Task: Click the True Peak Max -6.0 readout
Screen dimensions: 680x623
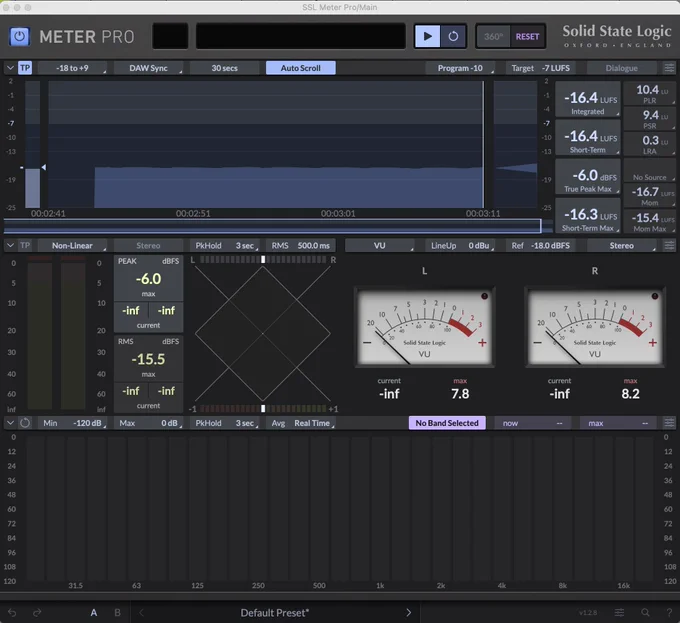Action: click(x=588, y=176)
